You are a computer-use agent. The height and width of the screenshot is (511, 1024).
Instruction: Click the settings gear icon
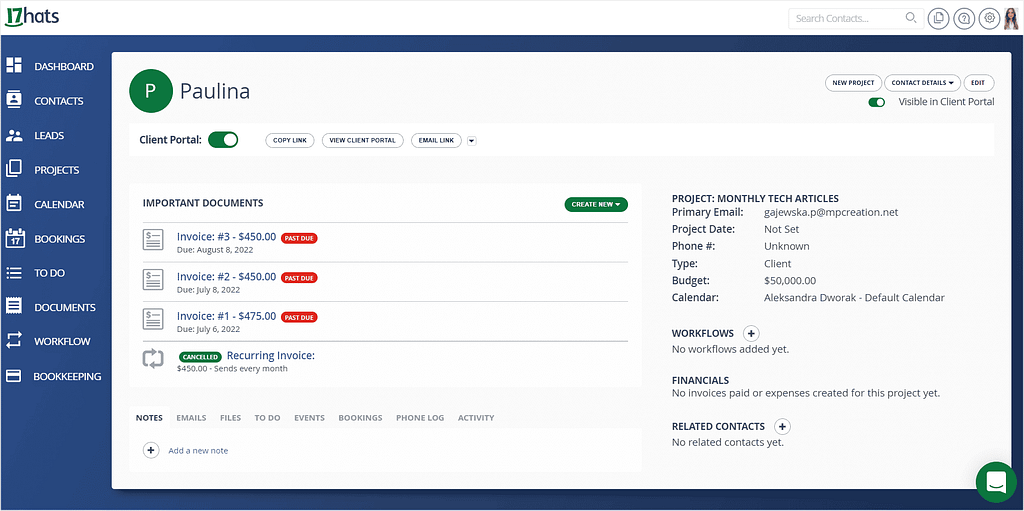[989, 18]
